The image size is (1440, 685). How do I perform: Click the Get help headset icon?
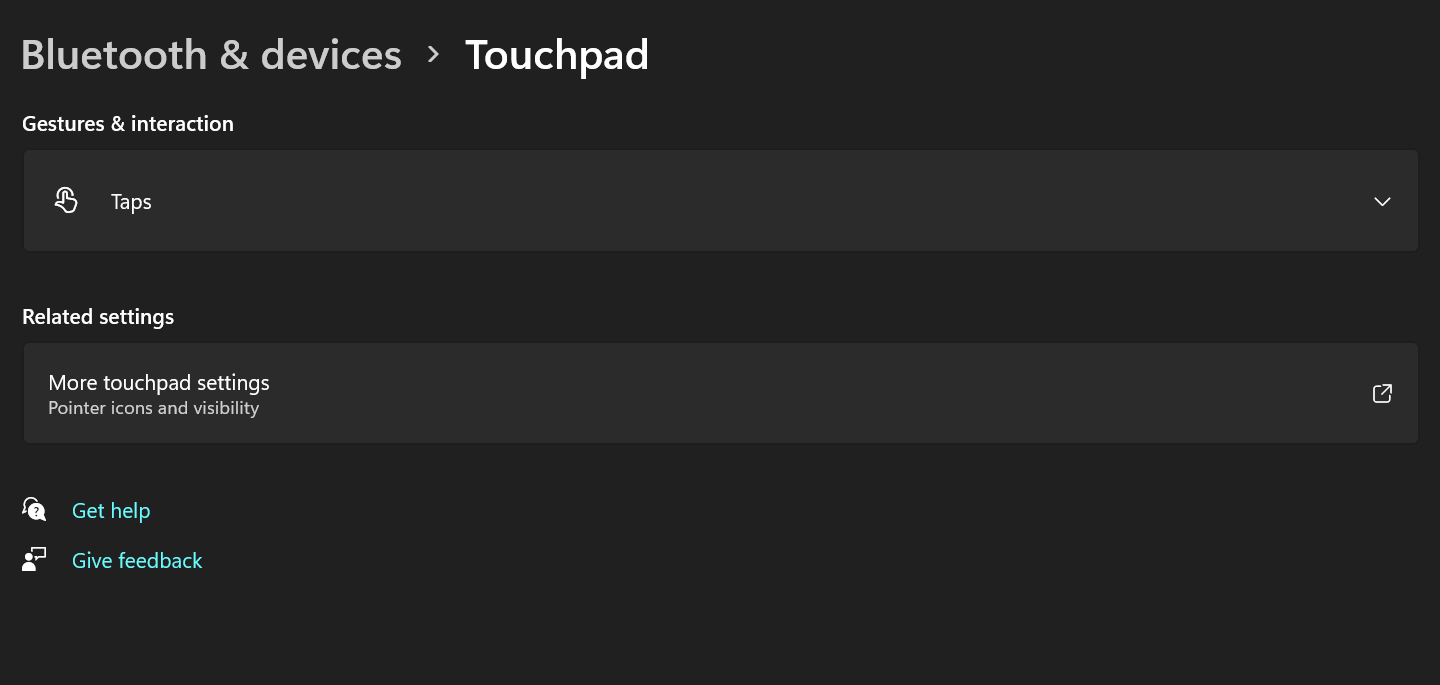[34, 510]
